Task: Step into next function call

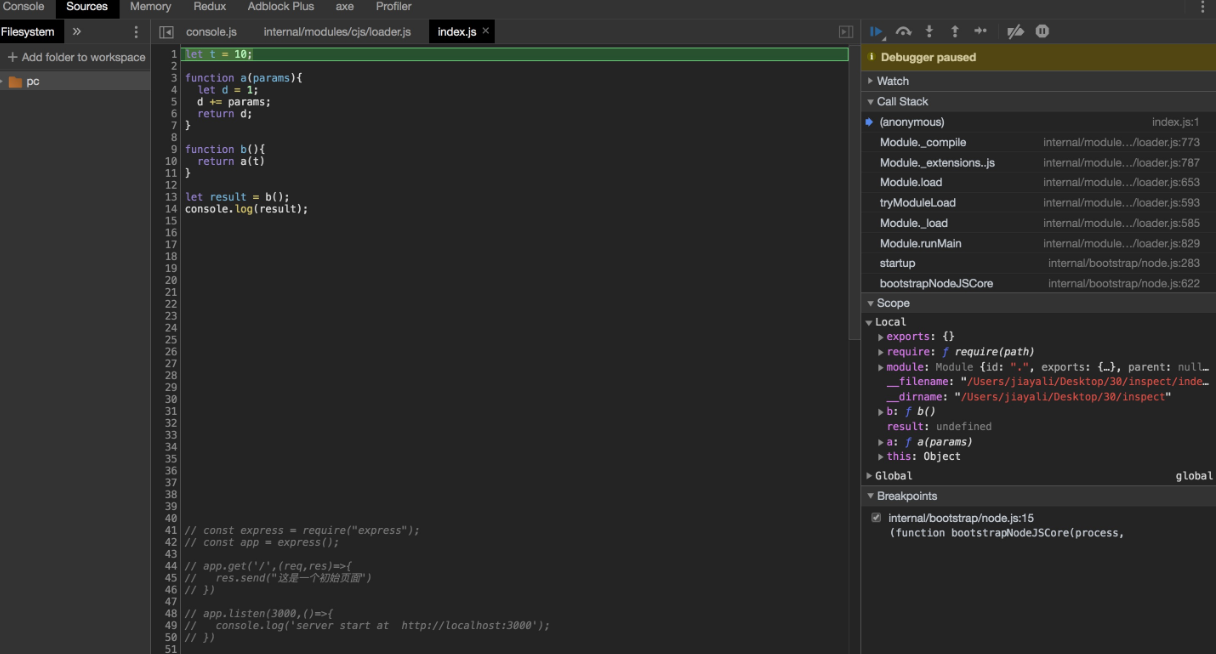Action: pyautogui.click(x=929, y=32)
